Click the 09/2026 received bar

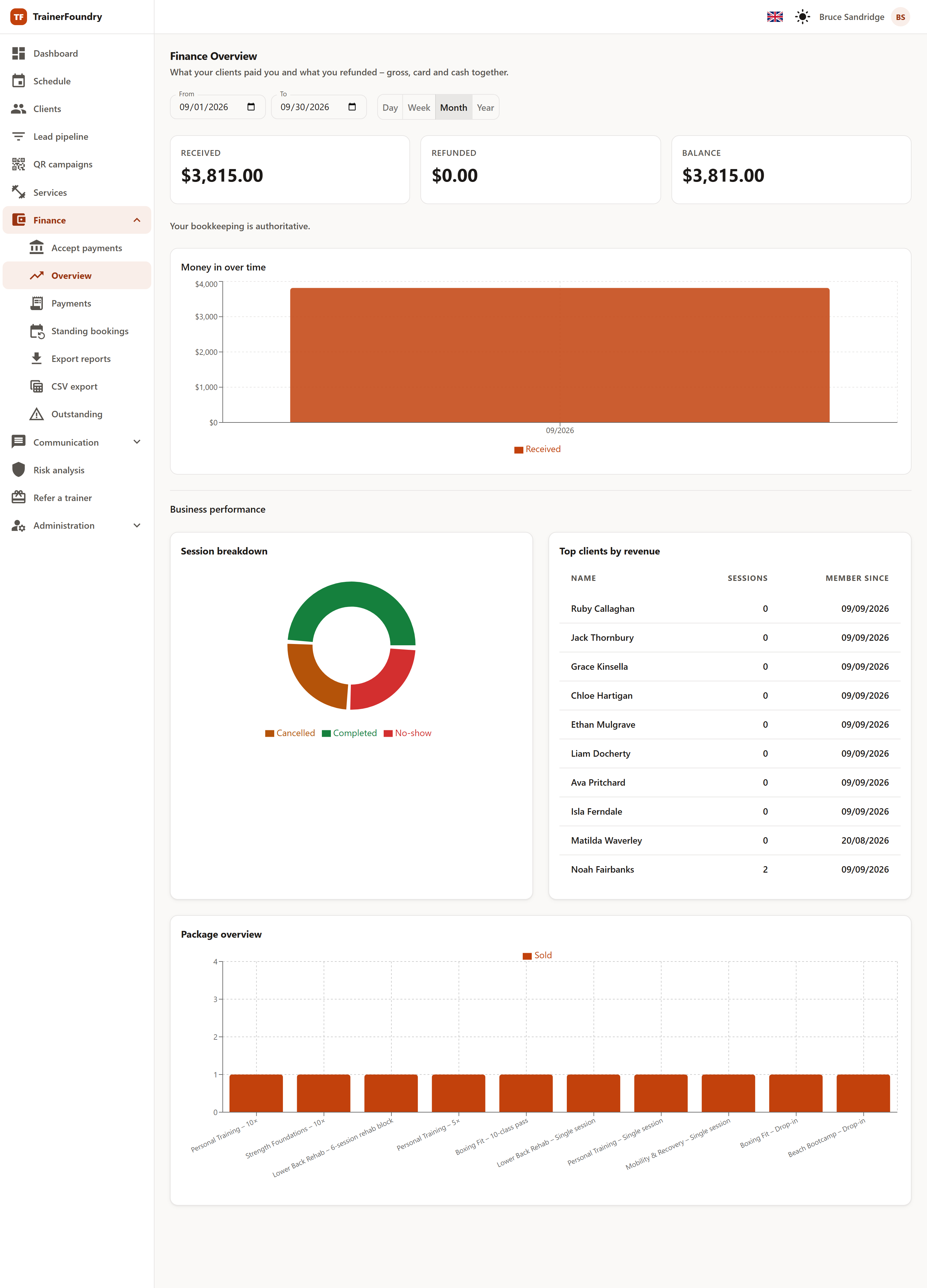[x=560, y=355]
